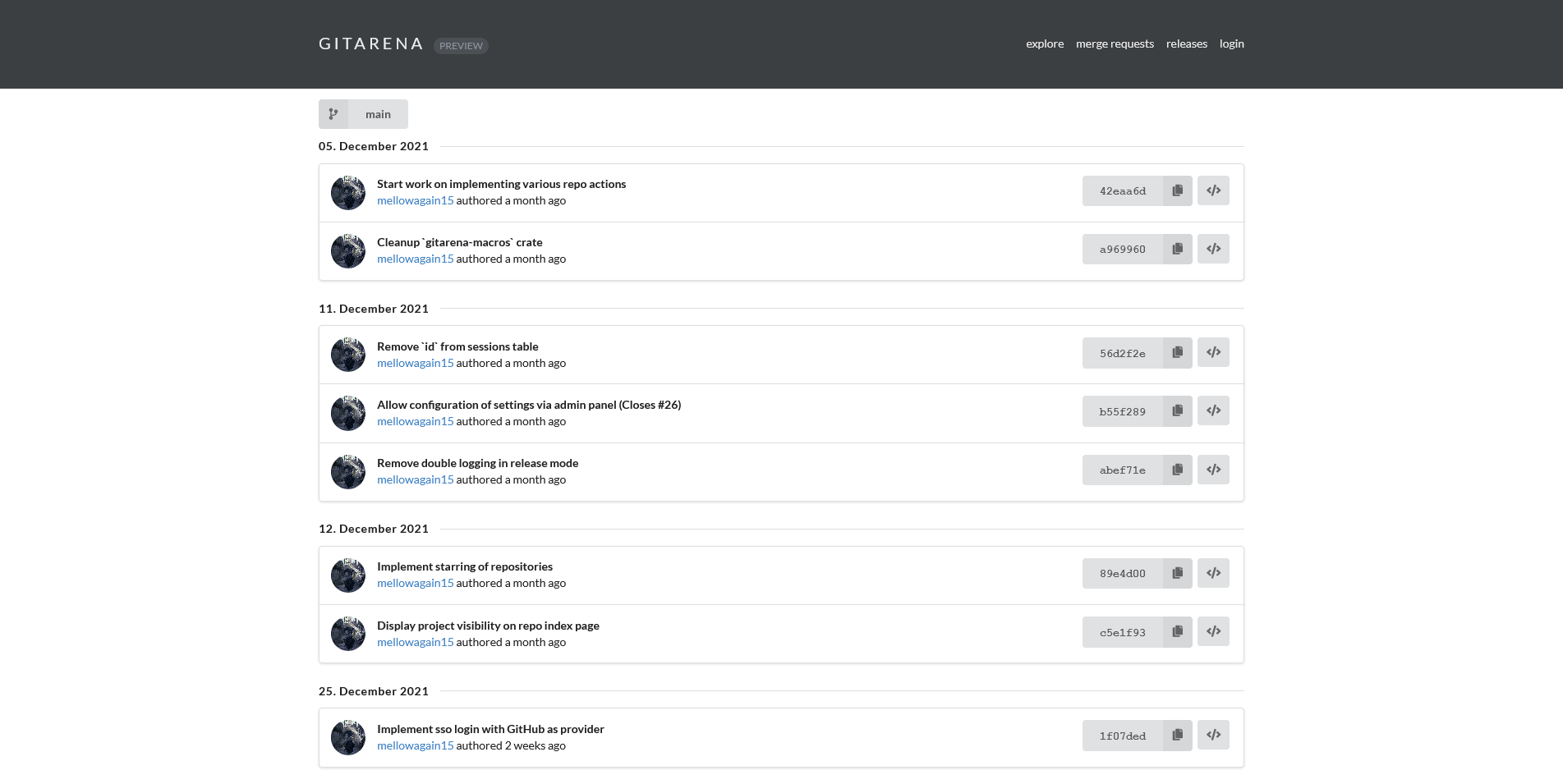Open the explore page

pyautogui.click(x=1045, y=44)
